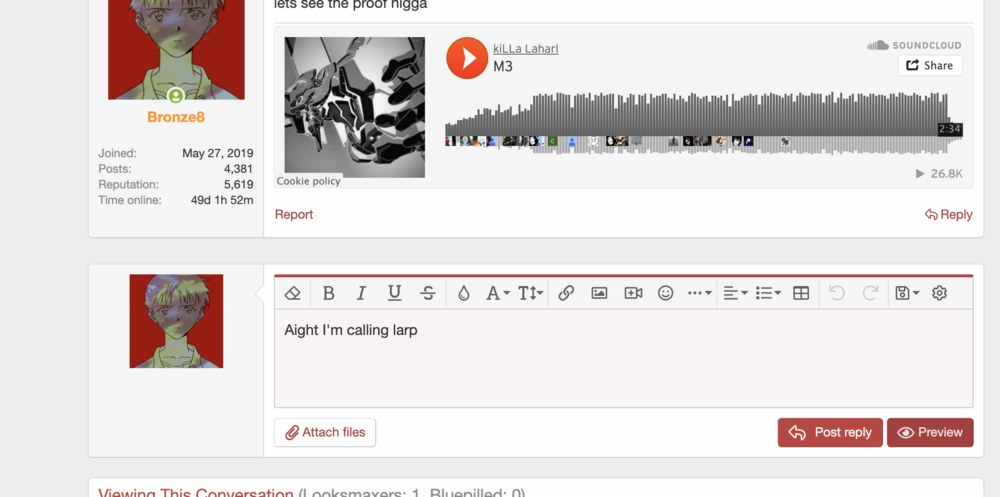Click the SoundCloud Share button
This screenshot has height=497, width=1000.
930,65
